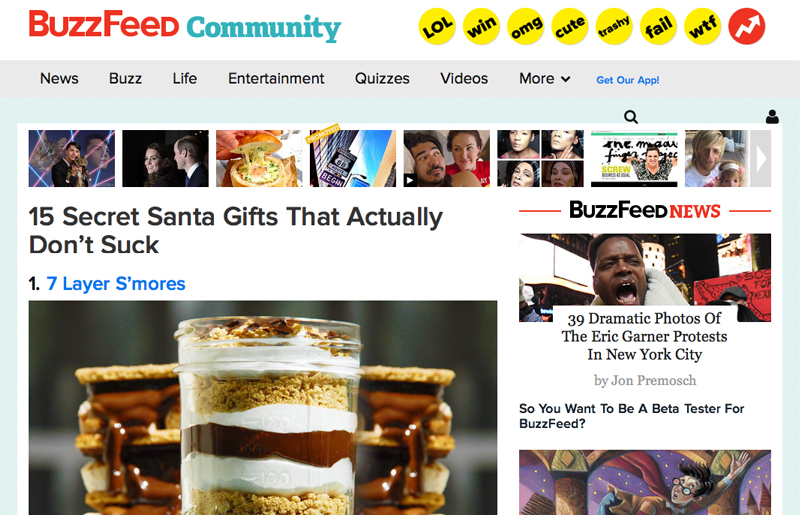This screenshot has height=515, width=800.
Task: Go to the Entertainment section
Action: pos(276,79)
